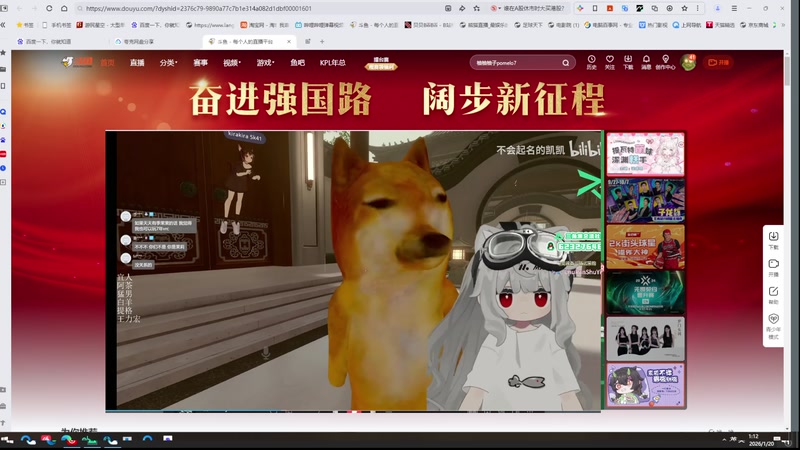Open the user avatar with badge

688,62
